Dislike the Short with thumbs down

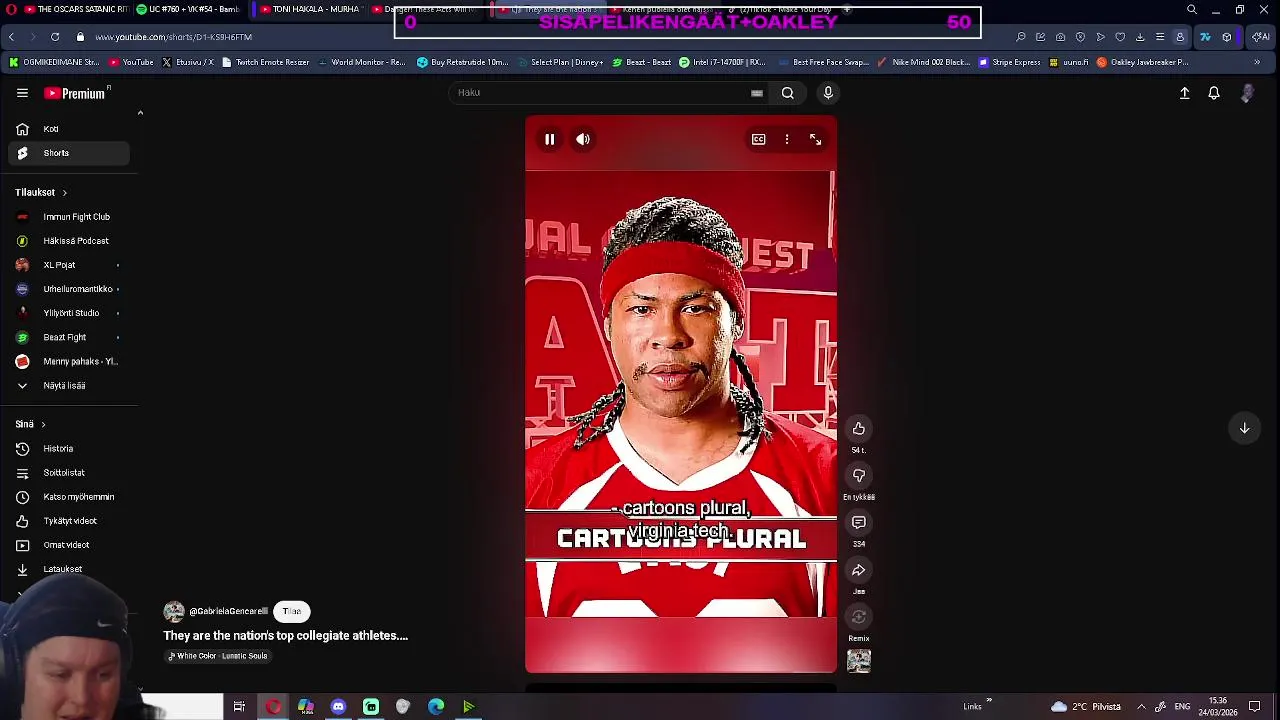(x=859, y=475)
